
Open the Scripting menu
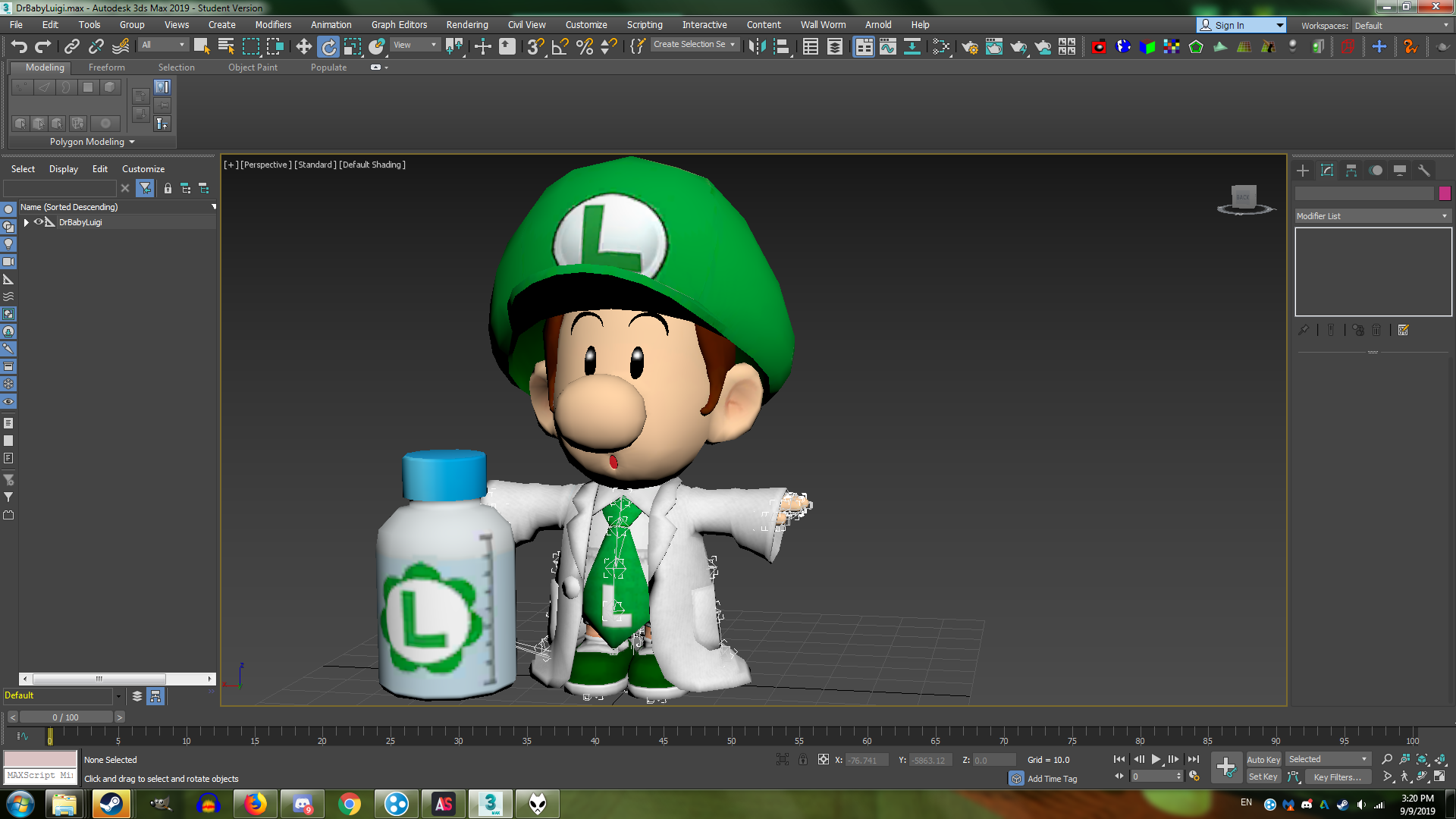[645, 25]
